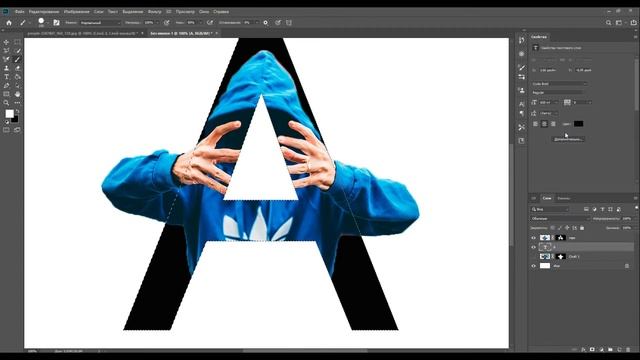Select the Rectangle shape tool
Viewport: 640px width, 360px height.
pyautogui.click(x=6, y=94)
